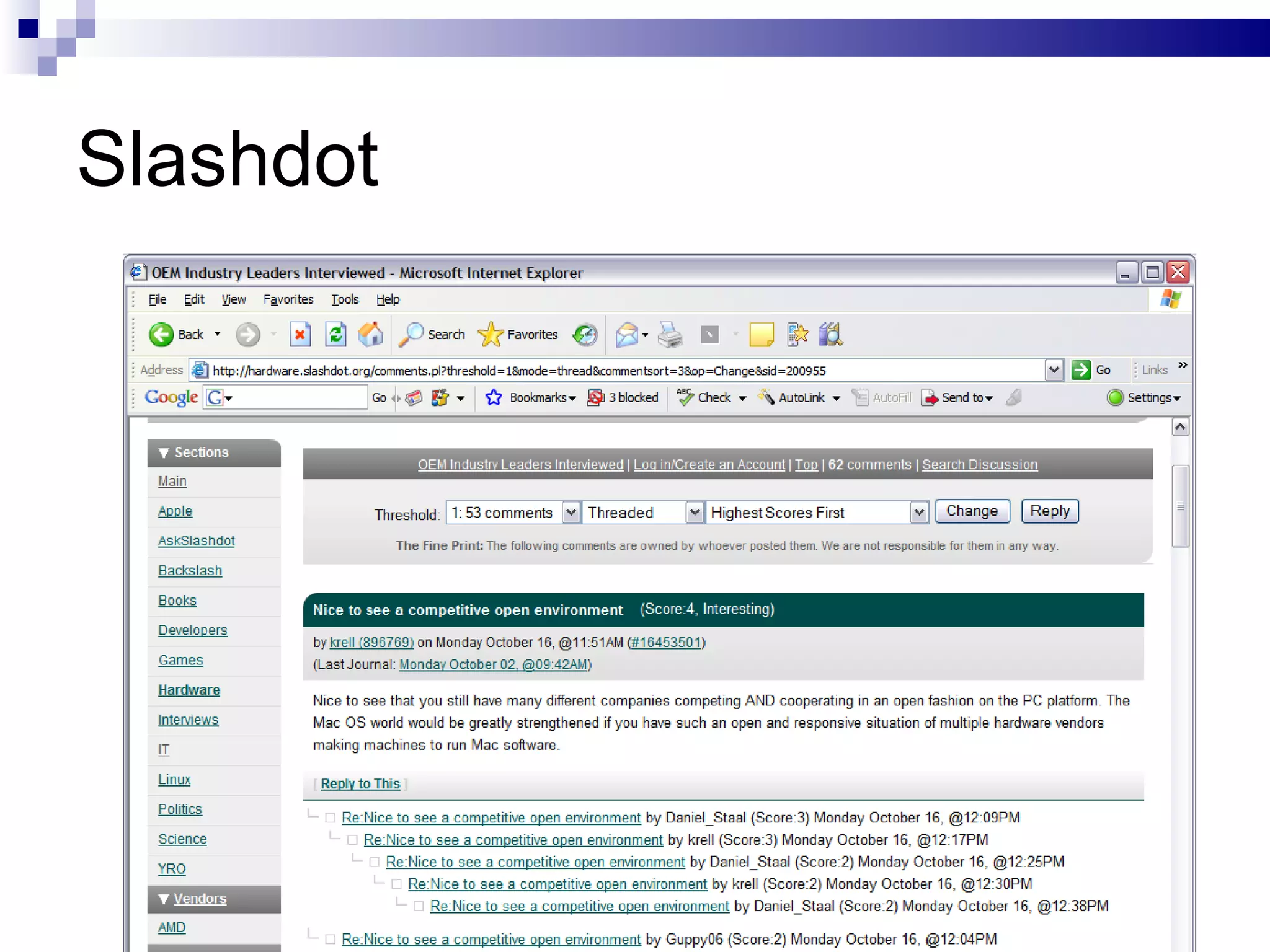Screen dimensions: 1270x952
Task: Click the History icon
Action: 585,335
